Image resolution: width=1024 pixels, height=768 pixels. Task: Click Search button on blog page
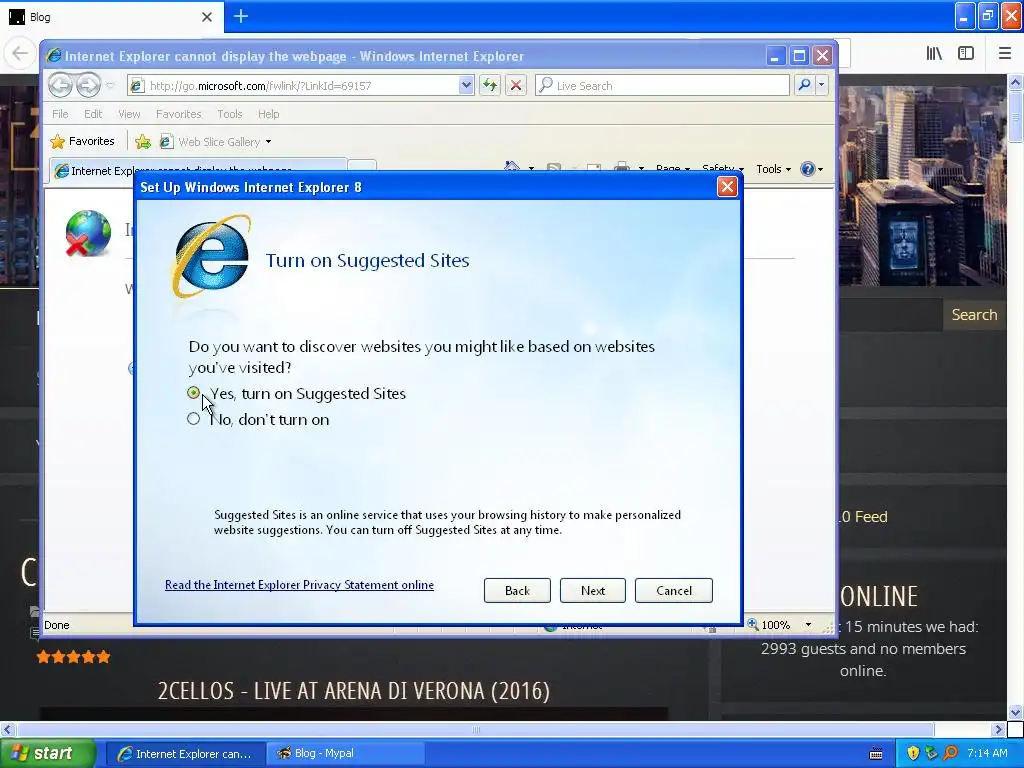[x=974, y=315]
